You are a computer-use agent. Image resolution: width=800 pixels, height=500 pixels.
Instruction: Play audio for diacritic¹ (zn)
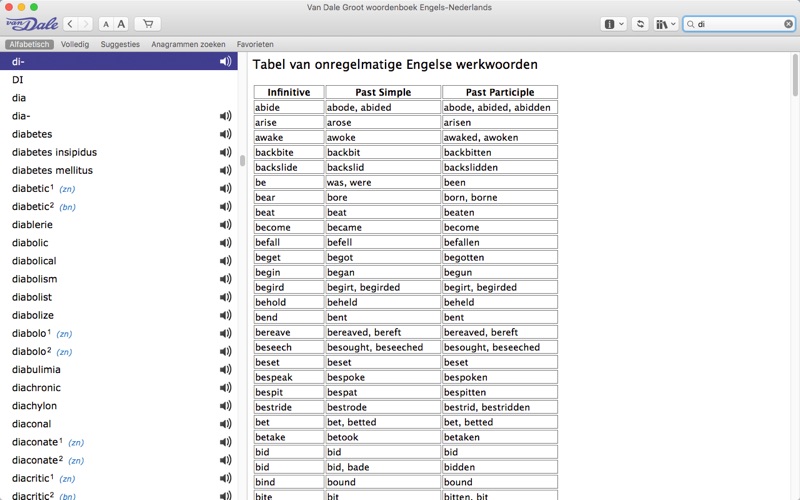(226, 478)
